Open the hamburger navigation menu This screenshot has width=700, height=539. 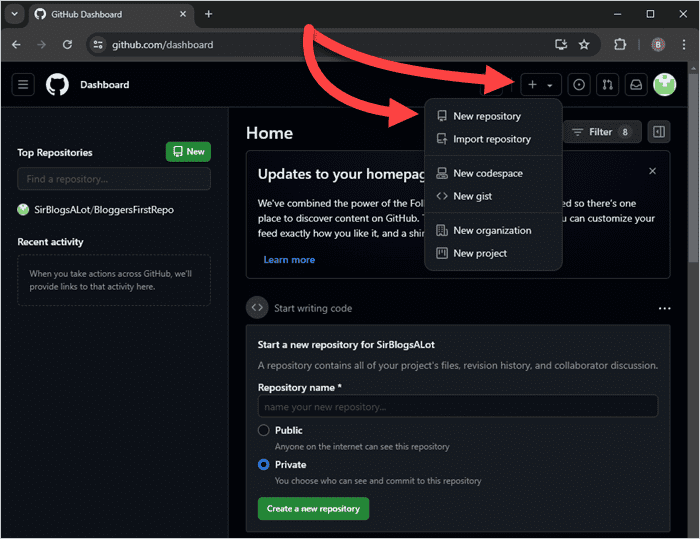pyautogui.click(x=23, y=84)
